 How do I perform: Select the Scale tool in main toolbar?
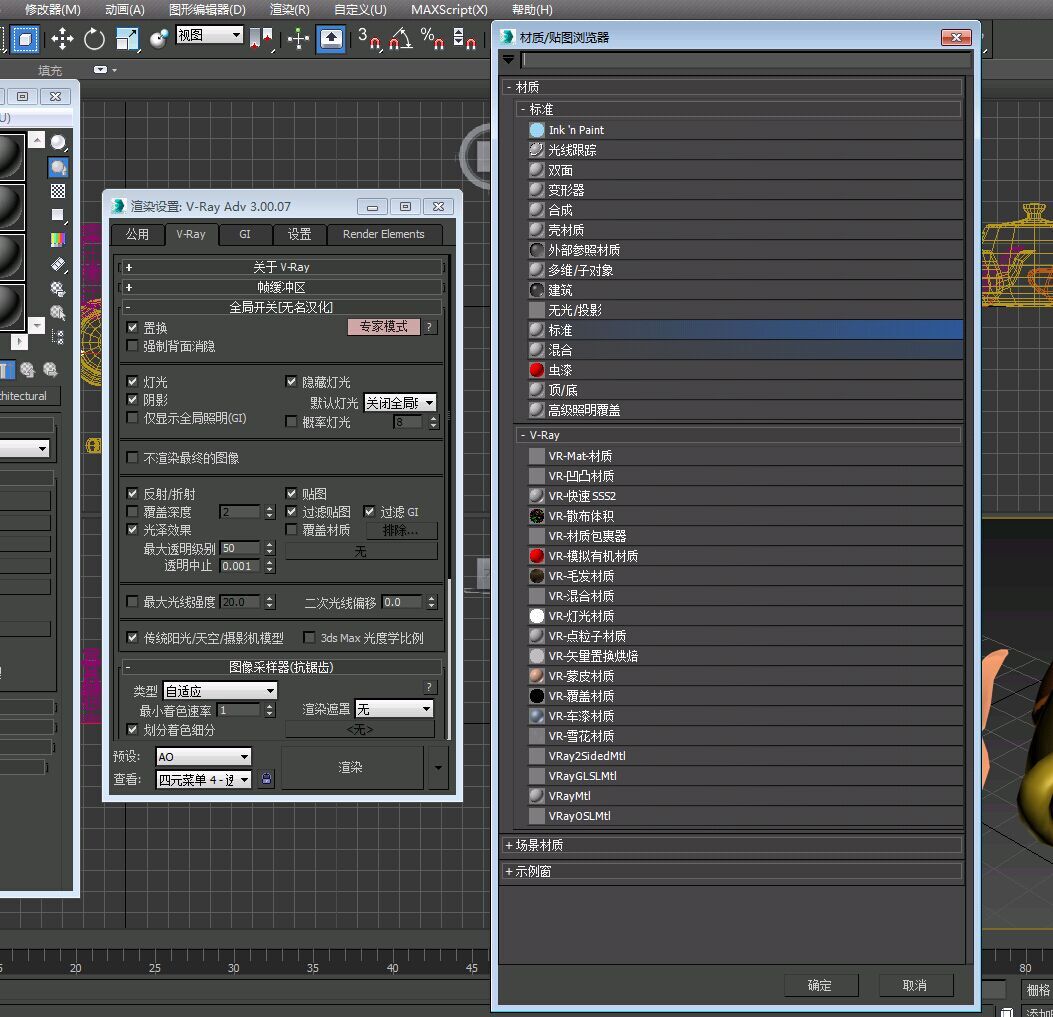[127, 39]
